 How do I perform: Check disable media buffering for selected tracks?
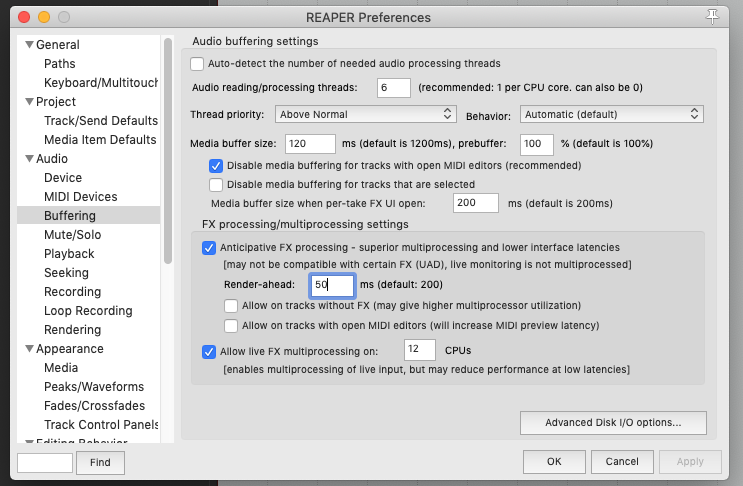point(216,185)
